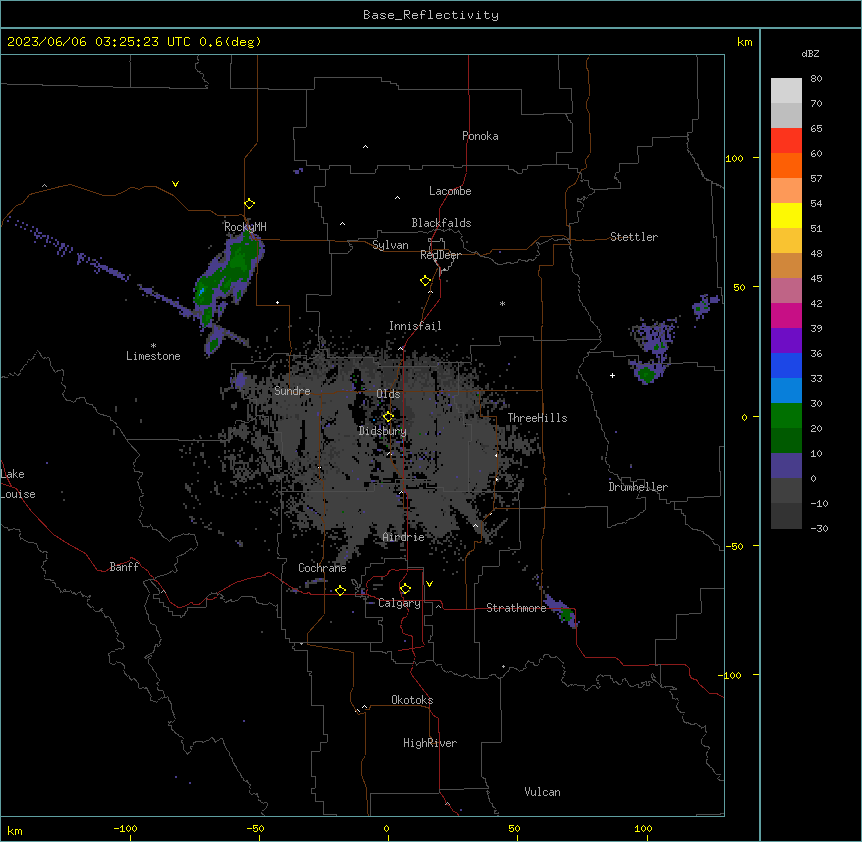862x842 pixels.
Task: Click the Innisfail city label
Action: click(x=415, y=326)
